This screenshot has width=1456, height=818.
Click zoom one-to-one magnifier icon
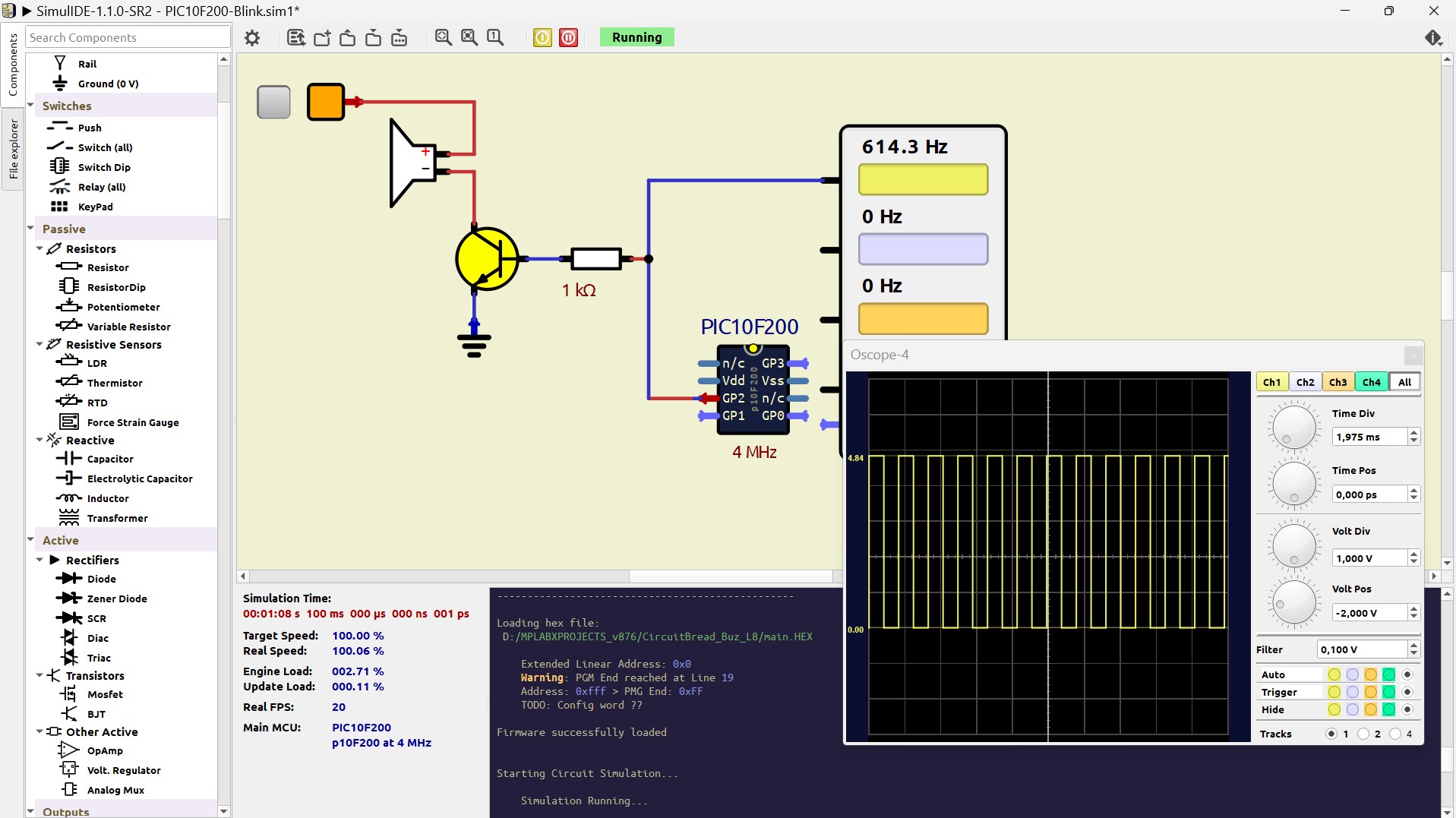[x=495, y=37]
